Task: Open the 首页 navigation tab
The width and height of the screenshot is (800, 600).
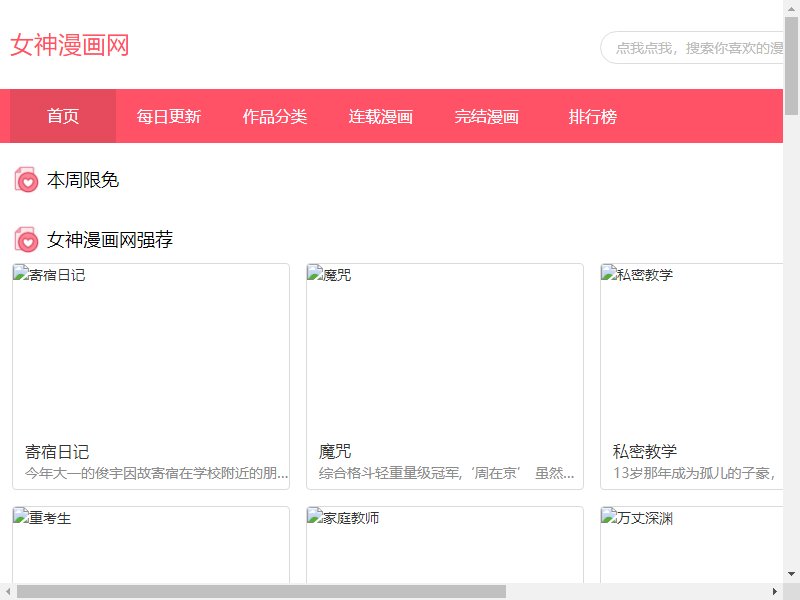Action: coord(63,116)
